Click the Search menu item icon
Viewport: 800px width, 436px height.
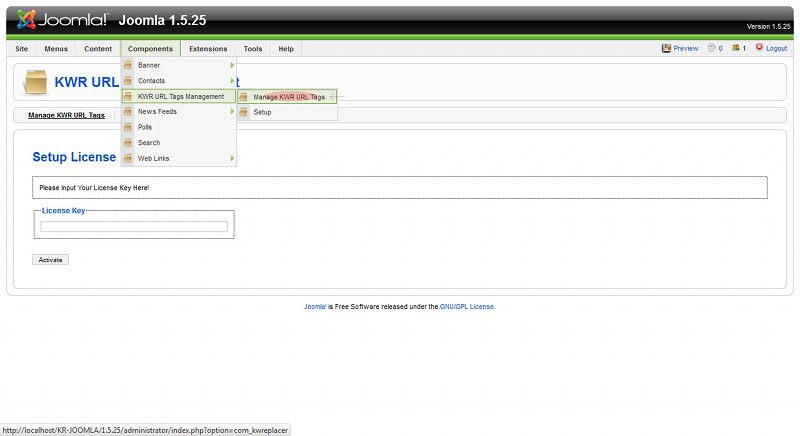pyautogui.click(x=128, y=143)
